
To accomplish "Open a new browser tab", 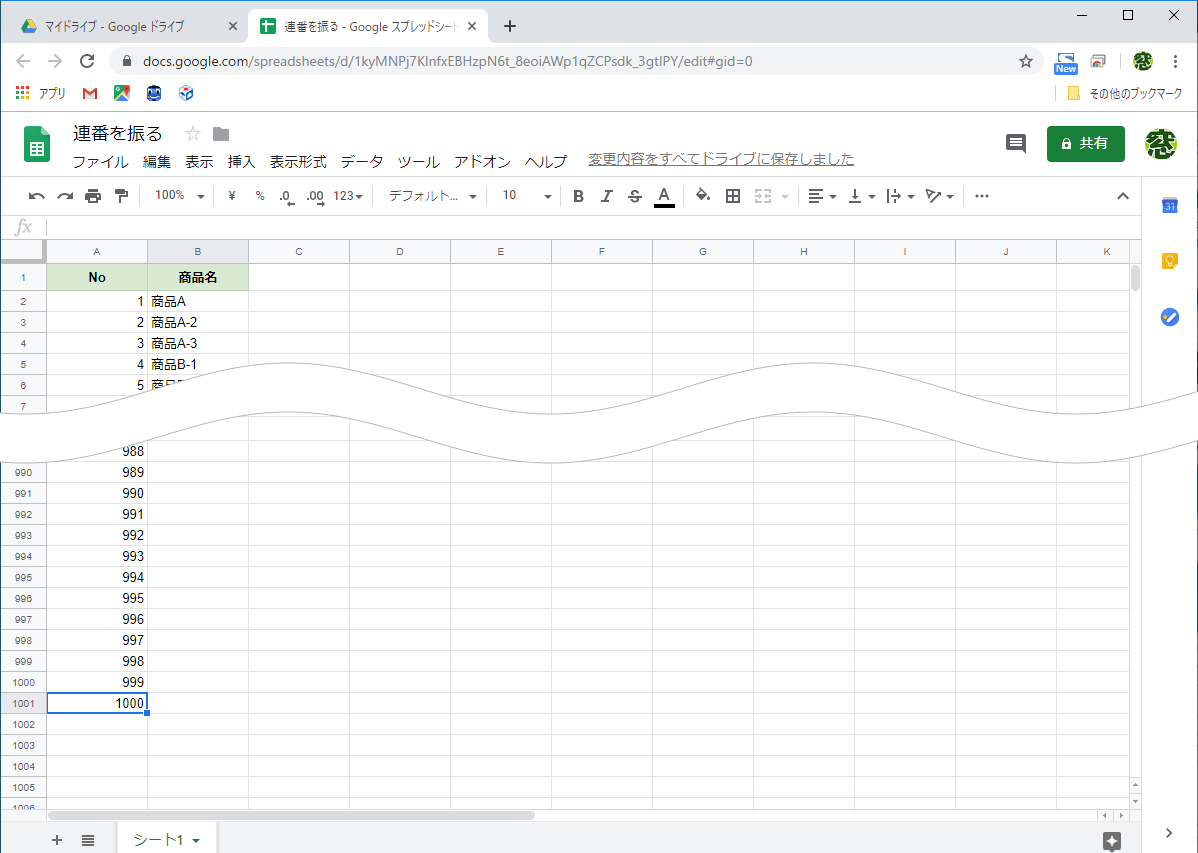I will [x=510, y=26].
